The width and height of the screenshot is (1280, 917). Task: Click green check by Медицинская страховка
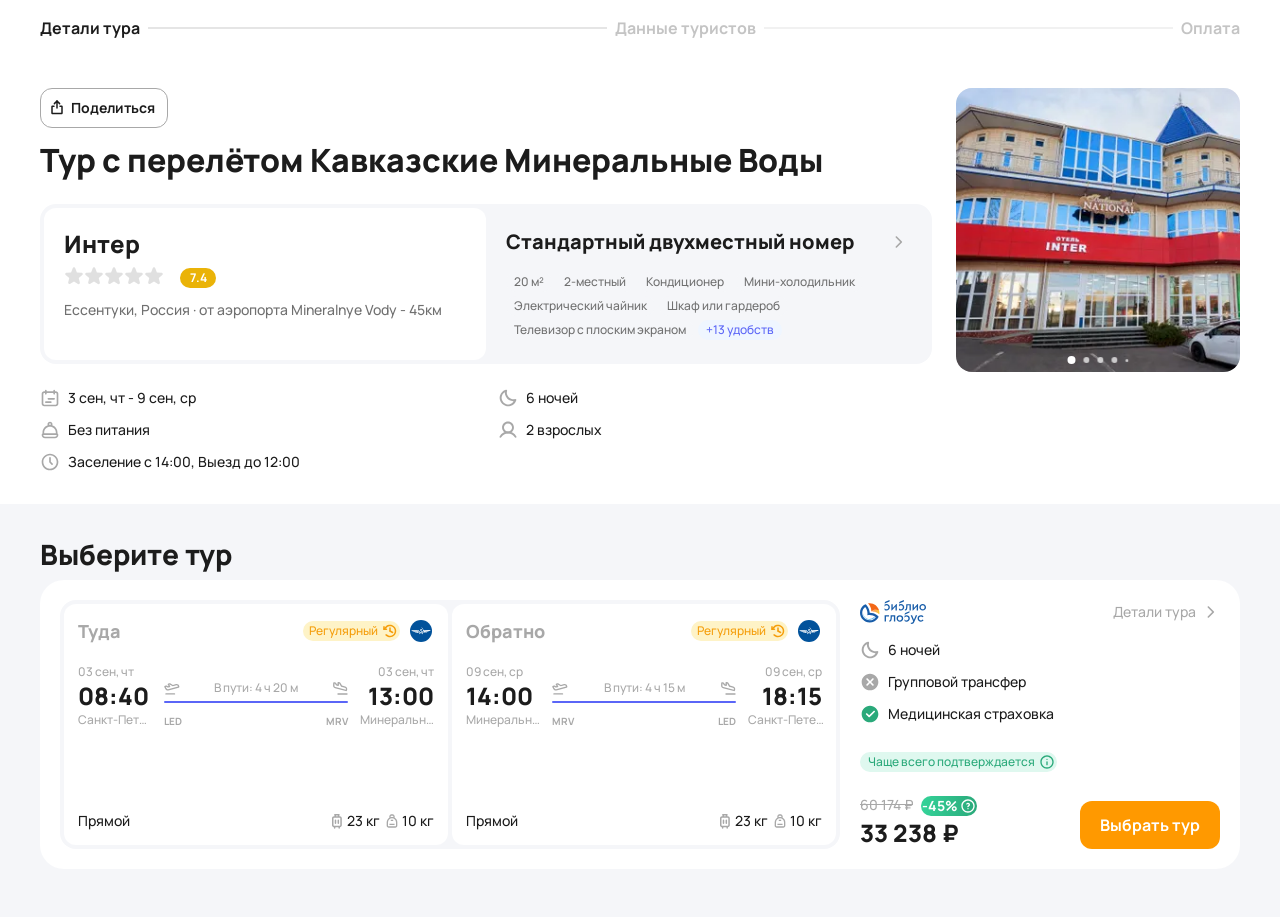[870, 714]
